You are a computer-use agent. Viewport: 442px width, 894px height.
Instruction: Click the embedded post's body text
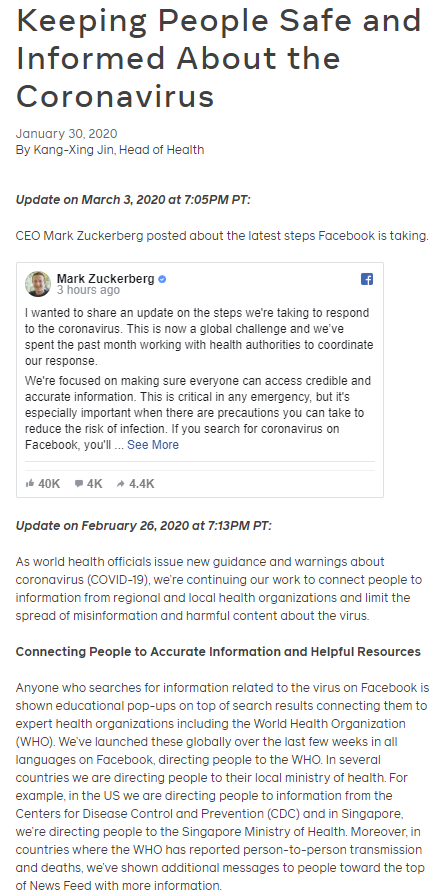pos(198,379)
